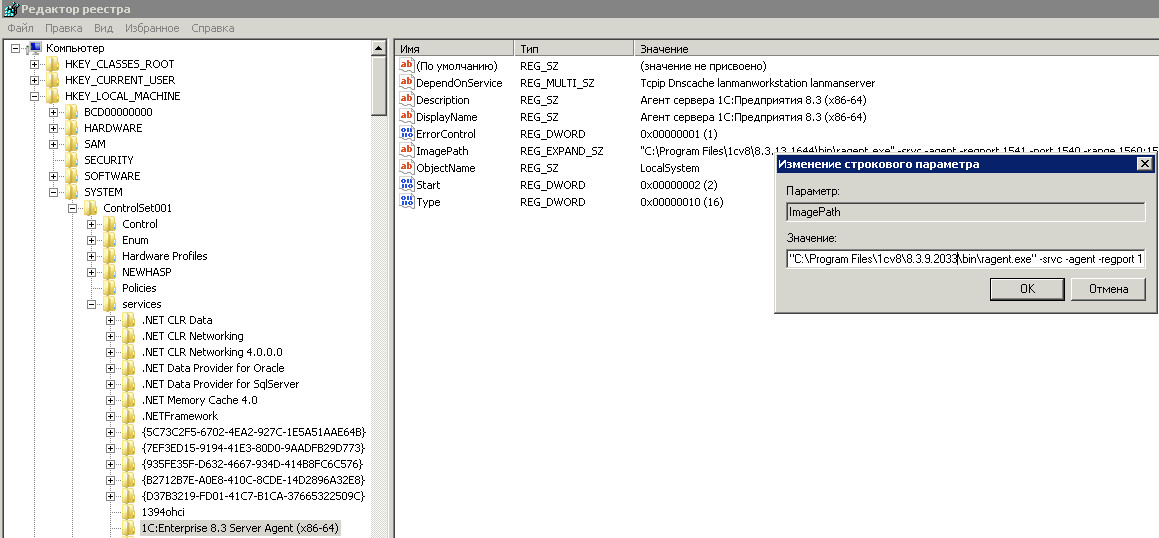The image size is (1159, 538).
Task: Sort values by the Значение column header
Action: [x=896, y=49]
